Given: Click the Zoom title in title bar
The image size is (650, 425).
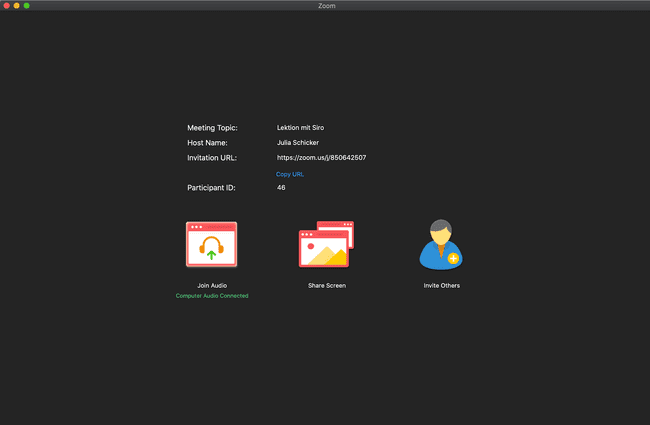Looking at the screenshot, I should tap(325, 6).
